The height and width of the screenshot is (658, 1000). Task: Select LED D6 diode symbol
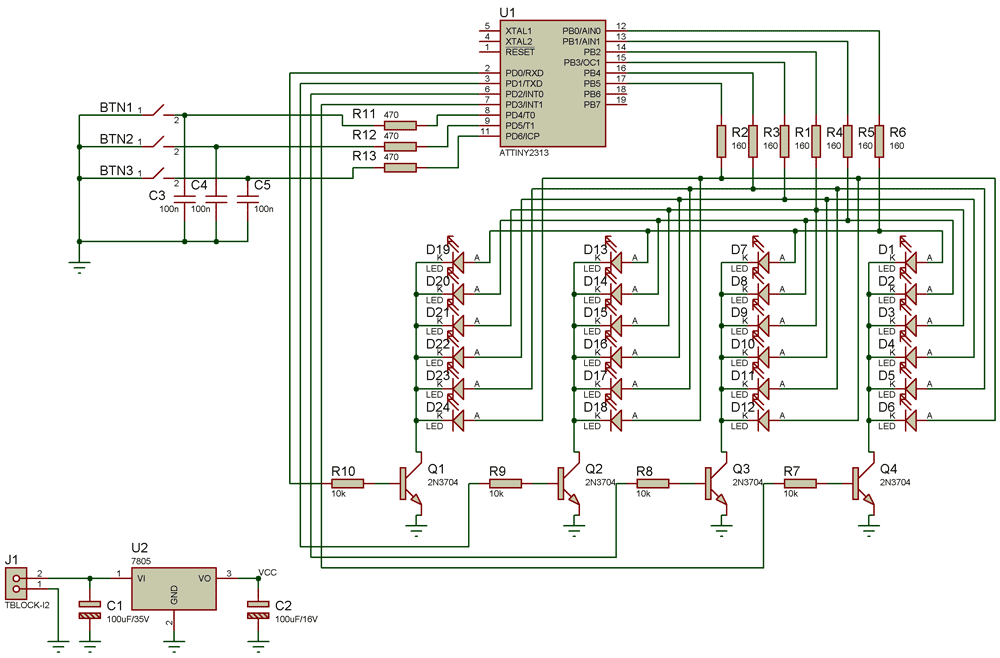pyautogui.click(x=909, y=419)
